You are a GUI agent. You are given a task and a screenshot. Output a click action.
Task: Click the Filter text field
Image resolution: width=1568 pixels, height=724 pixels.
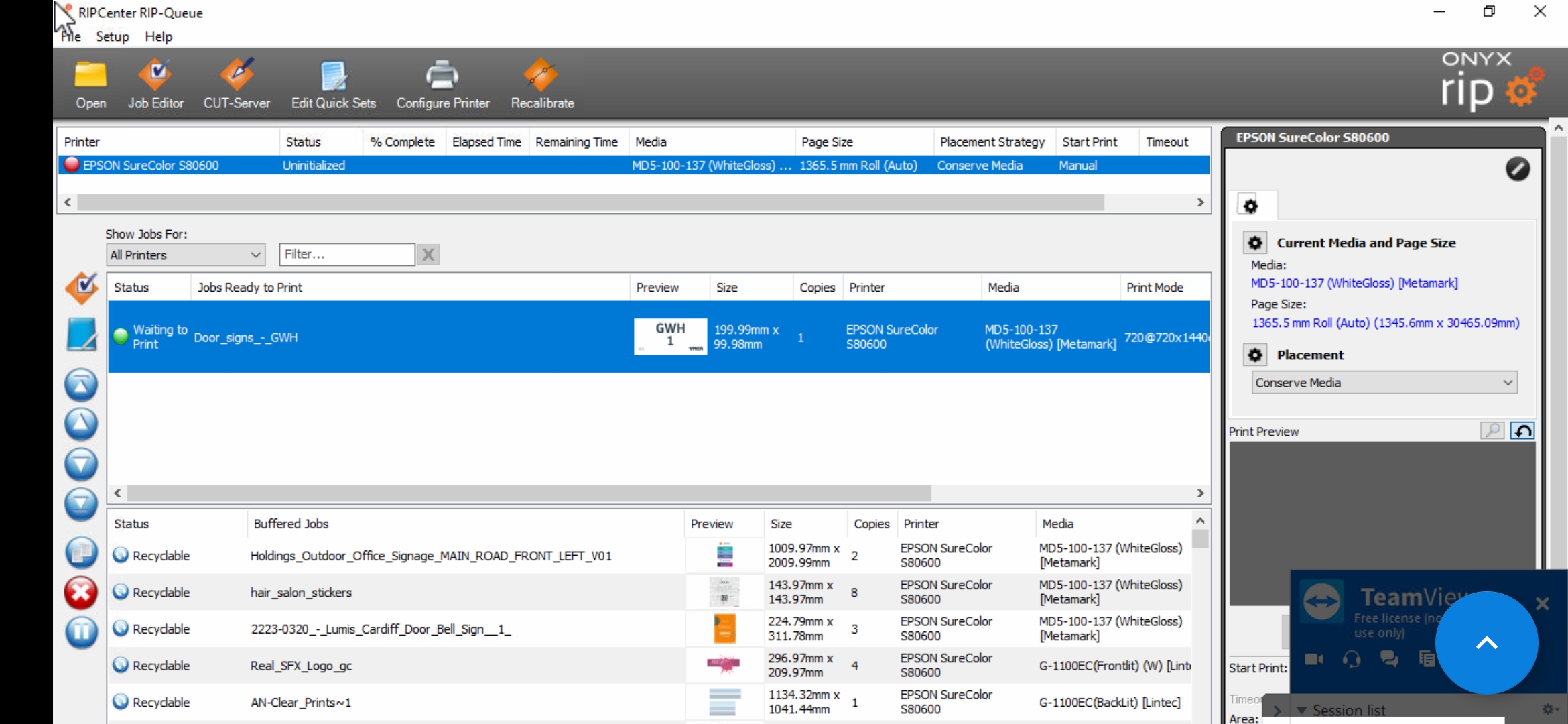point(347,255)
